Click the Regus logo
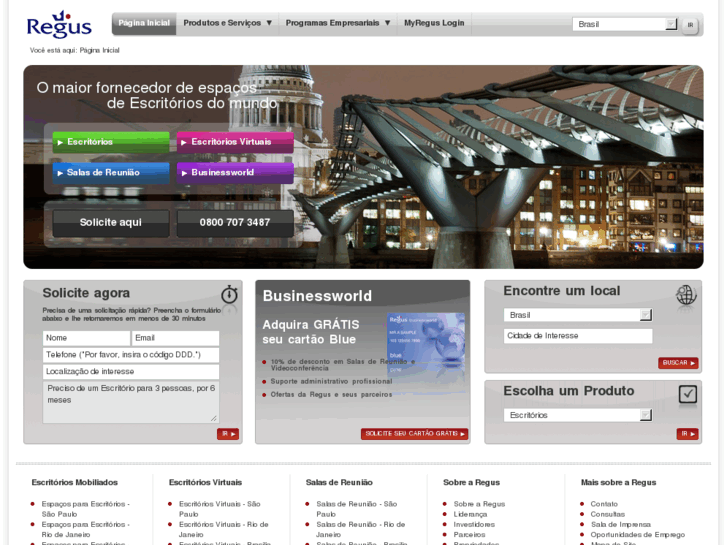The height and width of the screenshot is (545, 727). 59,25
